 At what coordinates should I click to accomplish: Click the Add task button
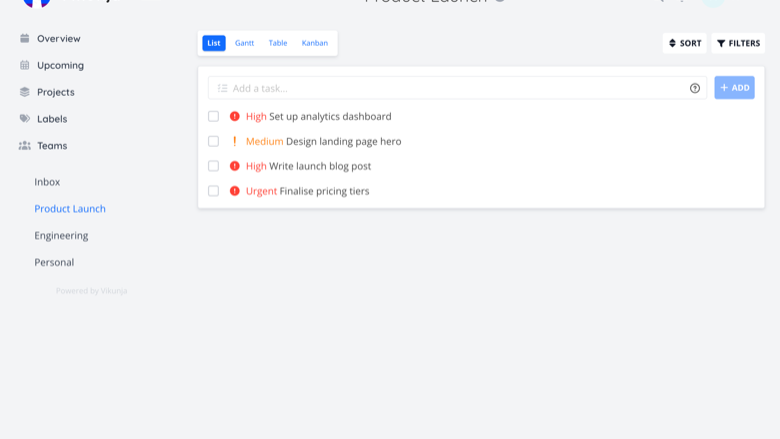point(734,88)
